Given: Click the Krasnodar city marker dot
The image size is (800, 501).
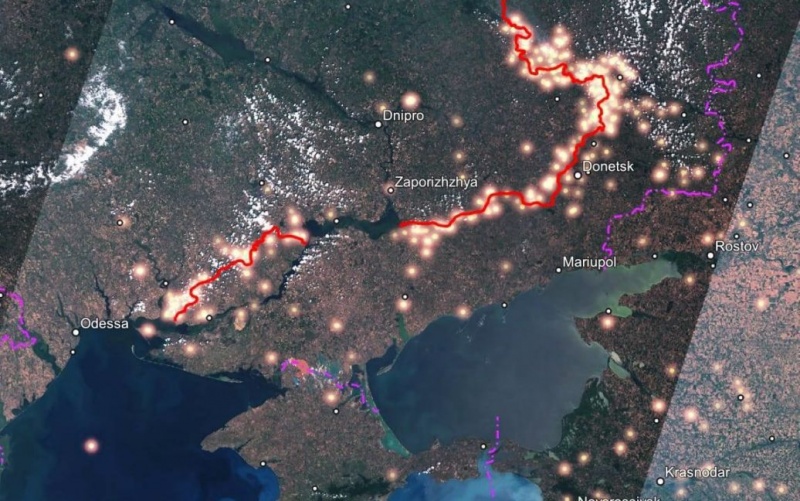Looking at the screenshot, I should click(660, 481).
